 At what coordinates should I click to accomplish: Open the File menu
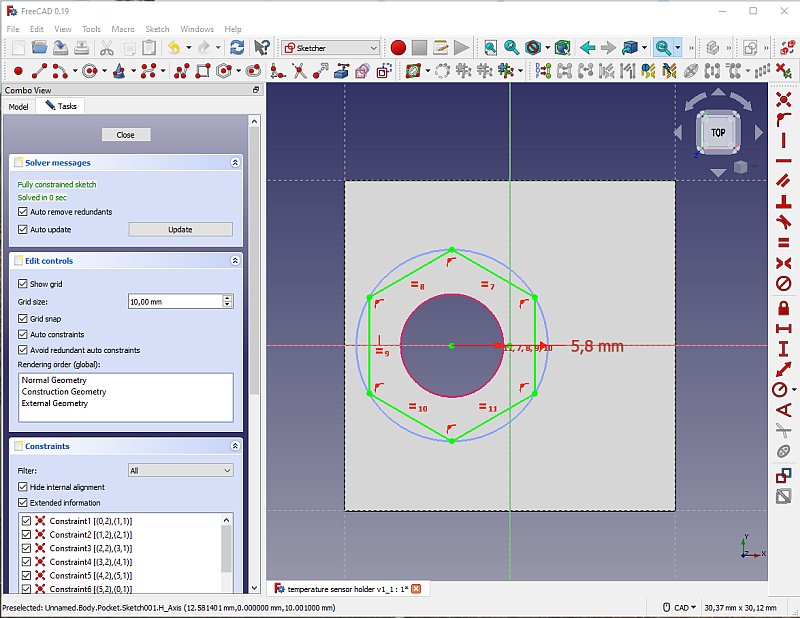pos(13,29)
